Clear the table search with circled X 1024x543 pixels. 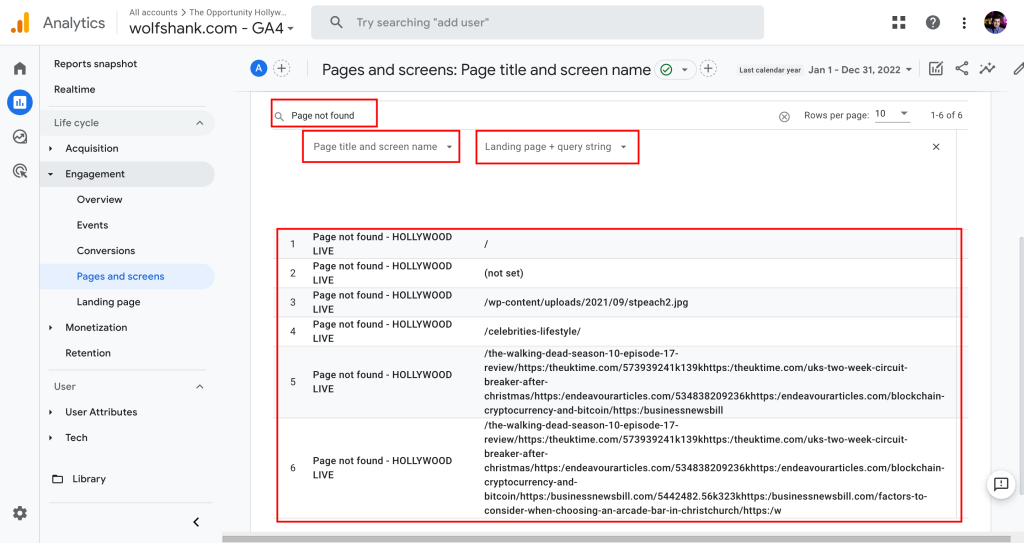[x=784, y=116]
